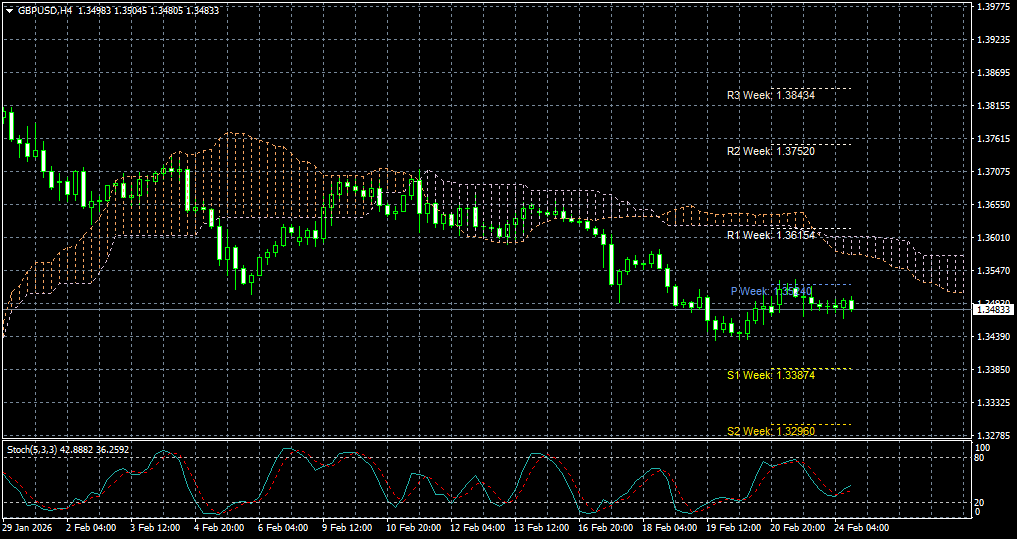Screen dimensions: 1017x539
Task: Click the 12 Feb 04:00 time label
Action: coord(478,528)
